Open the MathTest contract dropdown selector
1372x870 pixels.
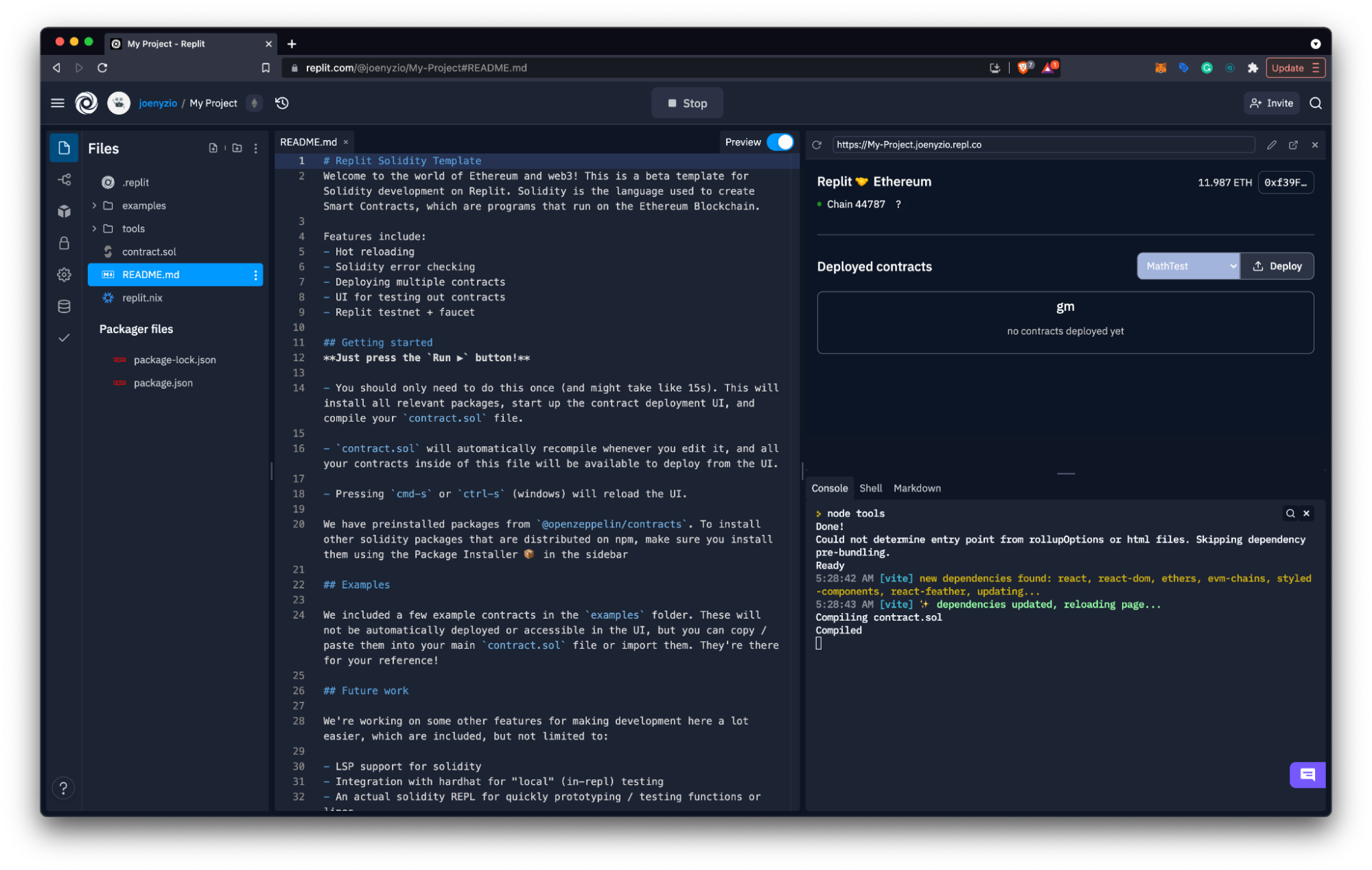tap(1191, 265)
